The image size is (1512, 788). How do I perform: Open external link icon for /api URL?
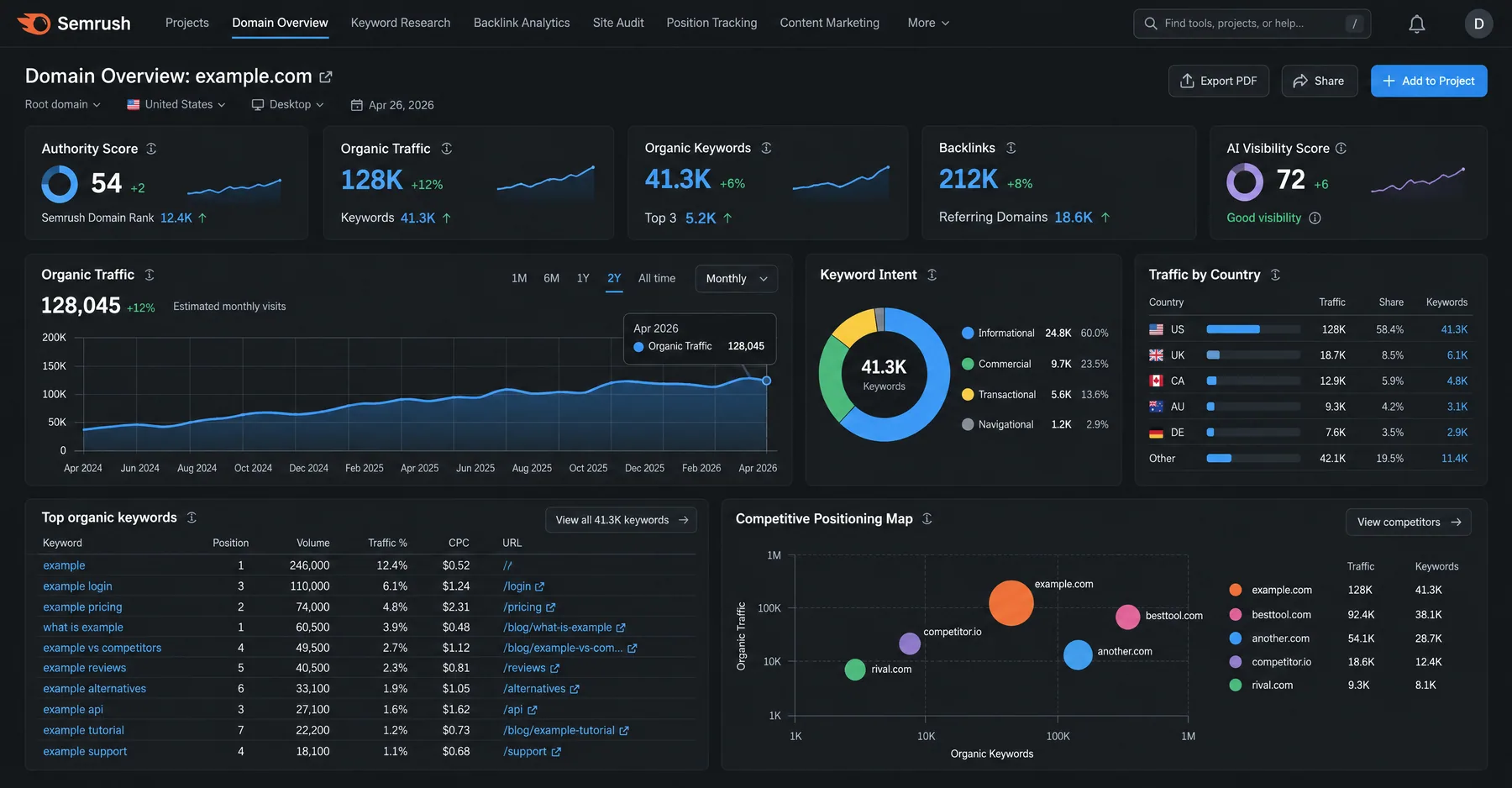532,710
